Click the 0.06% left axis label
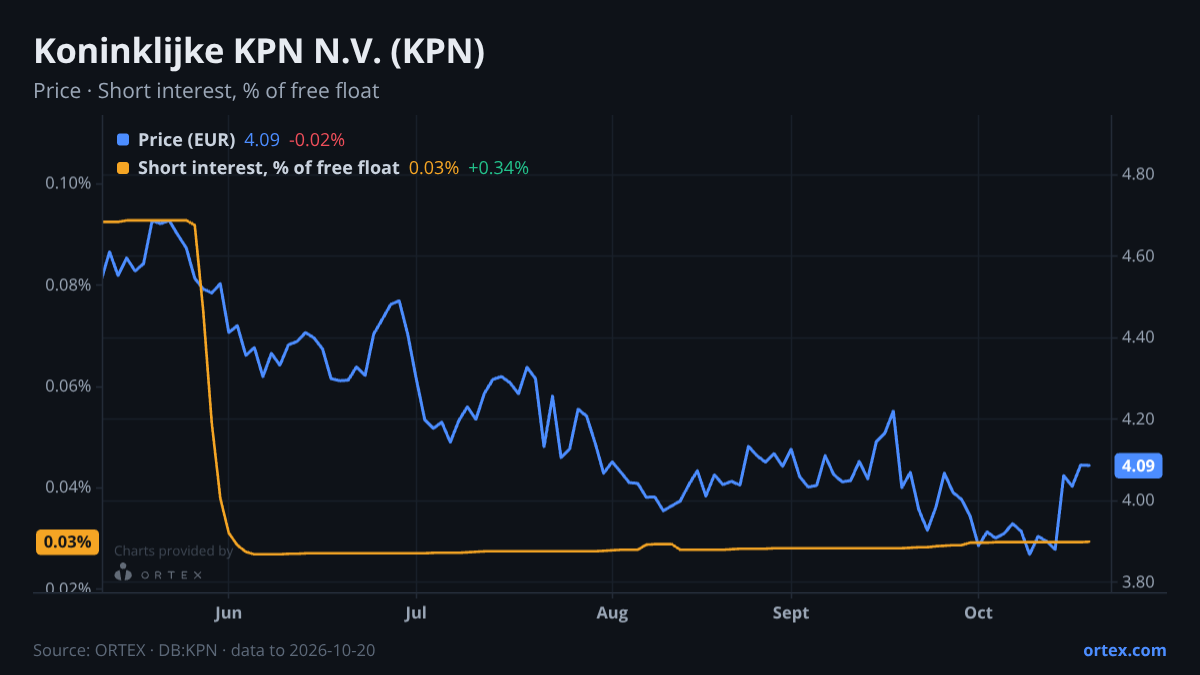This screenshot has height=675, width=1200. tap(68, 386)
